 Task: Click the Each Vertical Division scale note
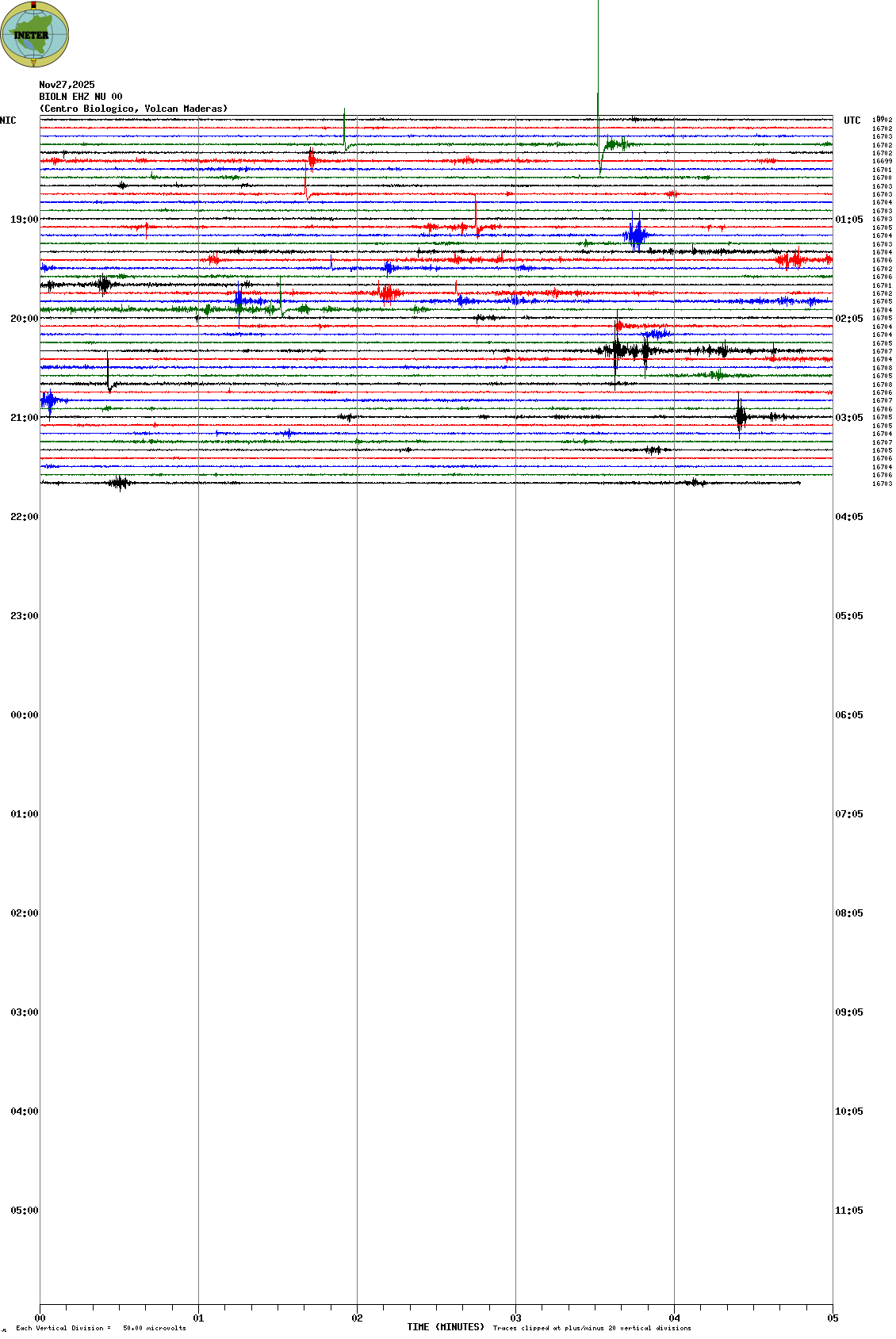[101, 1328]
